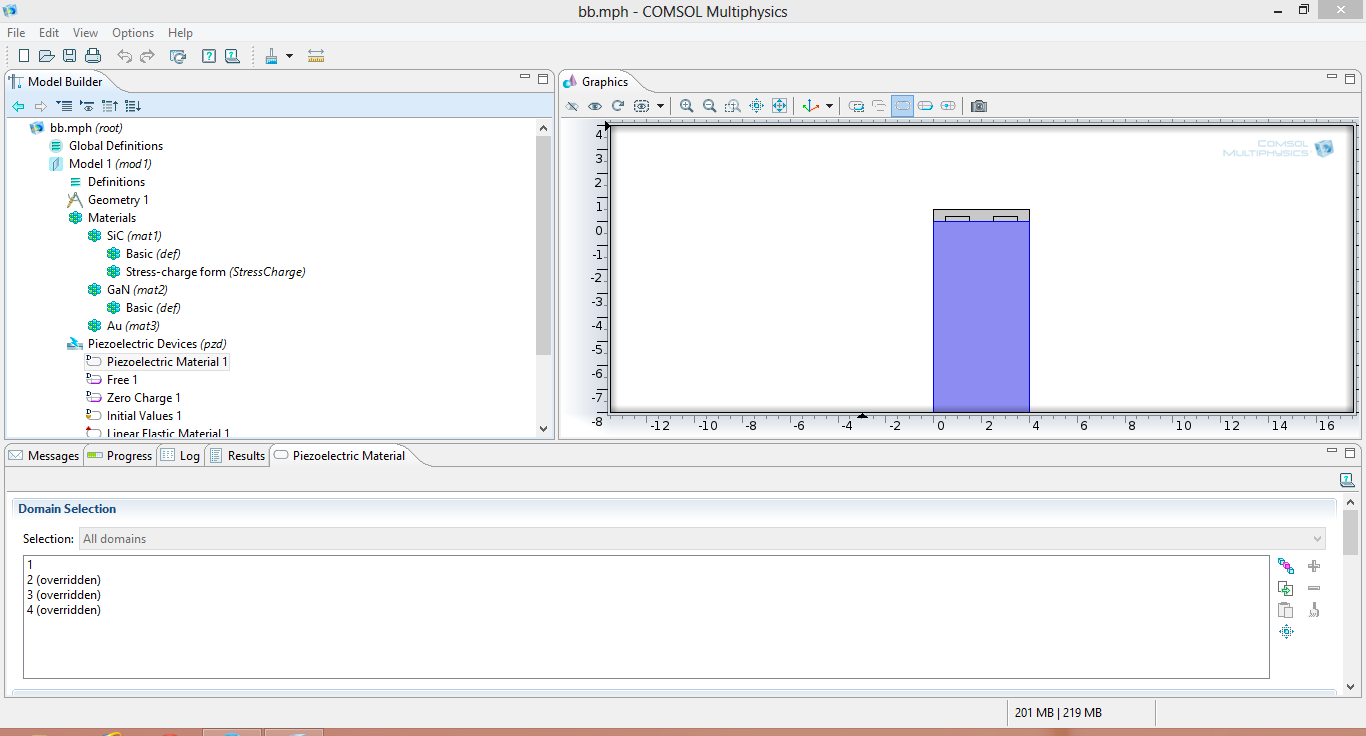Click the Print icon in main toolbar
The width and height of the screenshot is (1366, 736).
click(x=93, y=56)
